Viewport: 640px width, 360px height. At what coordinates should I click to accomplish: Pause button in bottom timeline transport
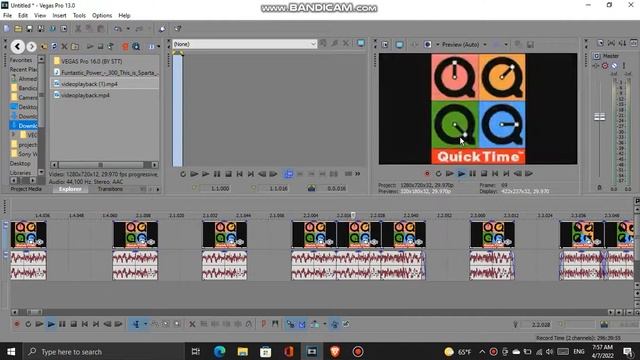tap(62, 324)
